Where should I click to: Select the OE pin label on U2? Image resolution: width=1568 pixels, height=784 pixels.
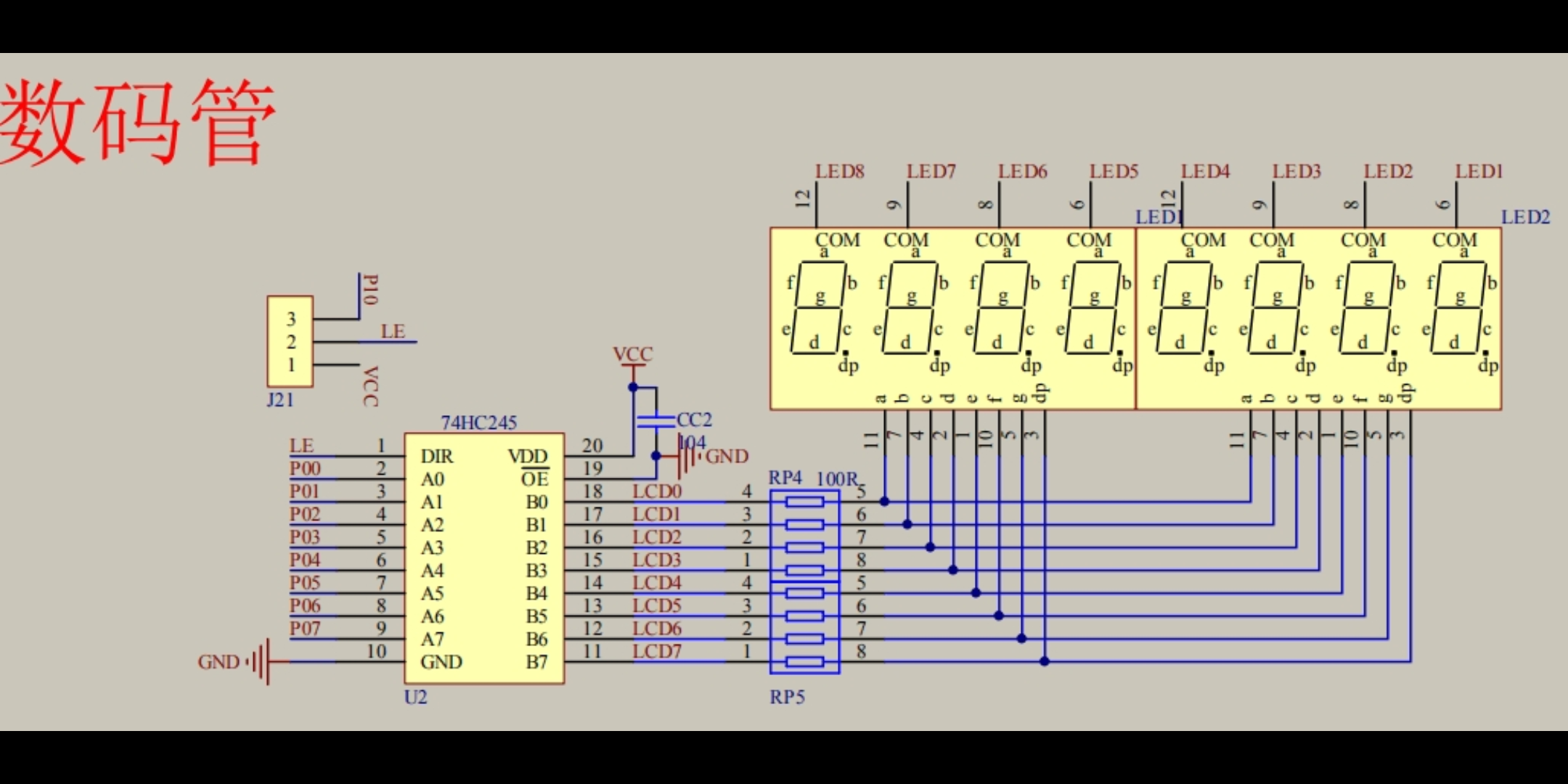[x=535, y=479]
